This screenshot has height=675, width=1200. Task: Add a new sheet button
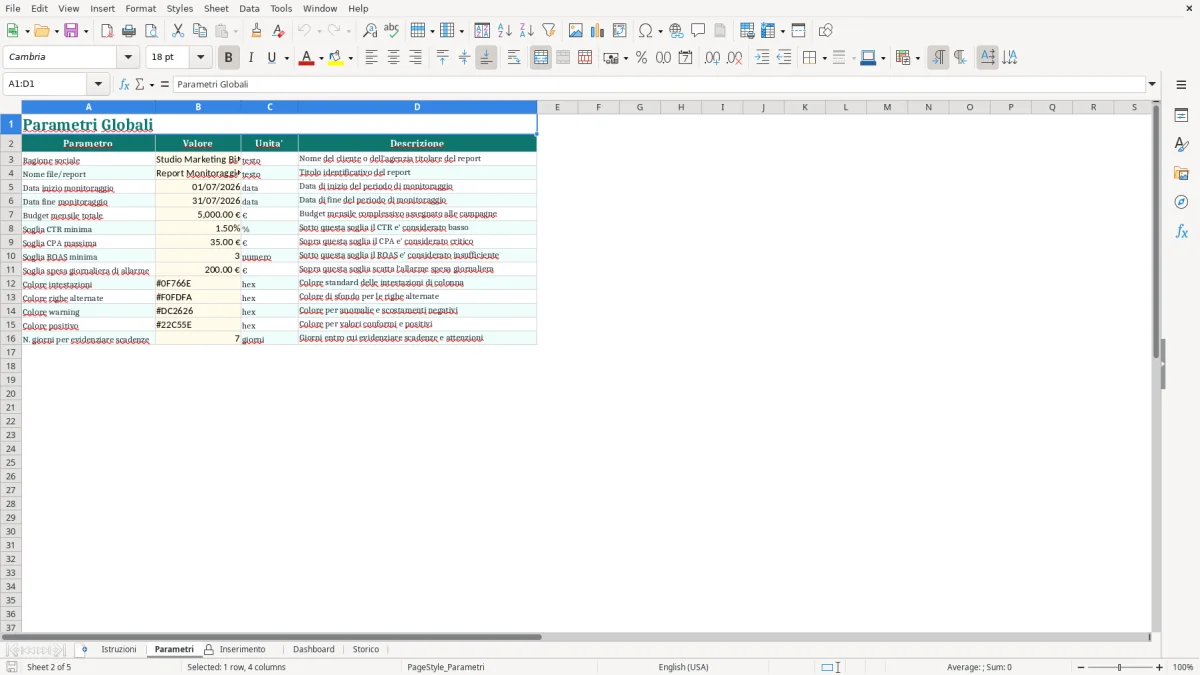(84, 650)
